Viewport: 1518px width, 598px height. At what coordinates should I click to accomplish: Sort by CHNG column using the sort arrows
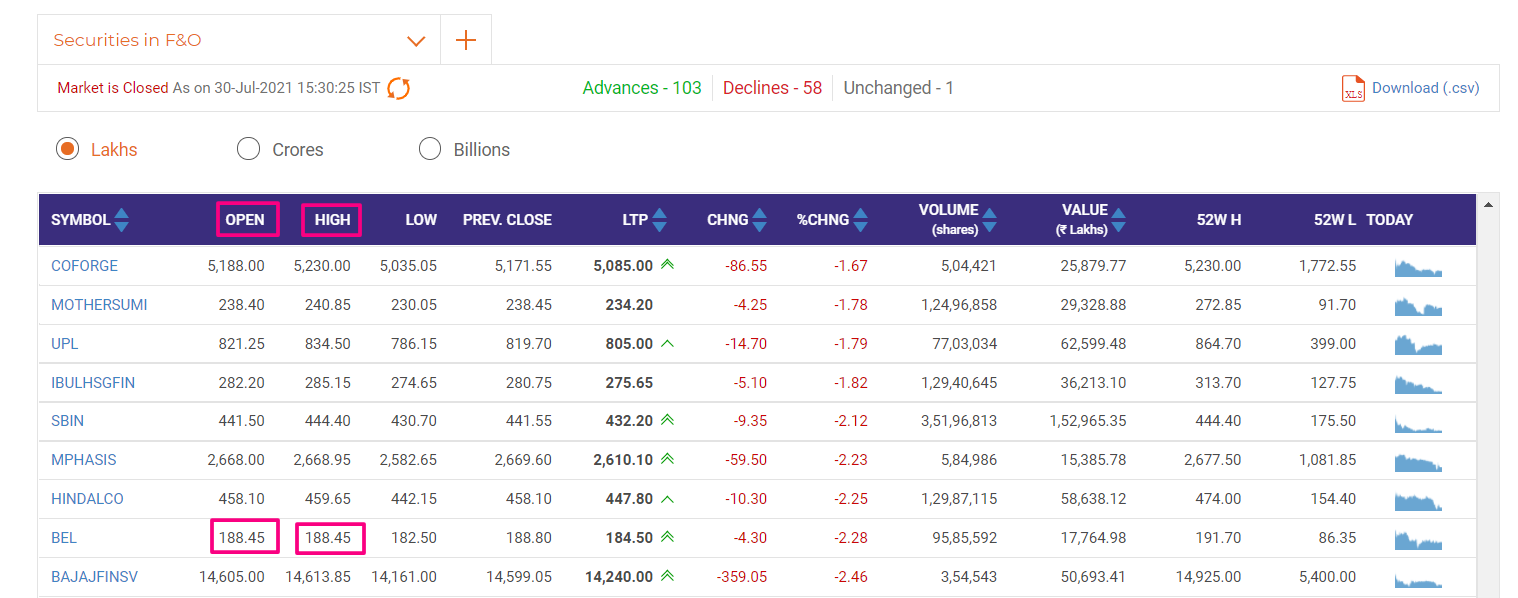[759, 220]
